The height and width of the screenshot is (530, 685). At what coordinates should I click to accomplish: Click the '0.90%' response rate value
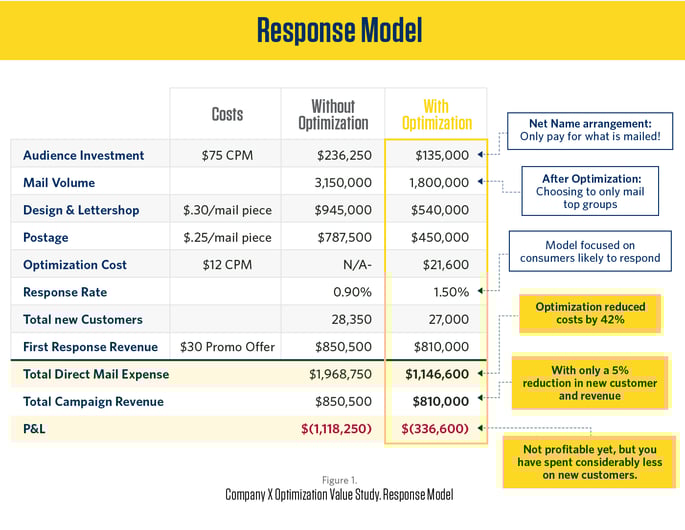click(x=352, y=292)
